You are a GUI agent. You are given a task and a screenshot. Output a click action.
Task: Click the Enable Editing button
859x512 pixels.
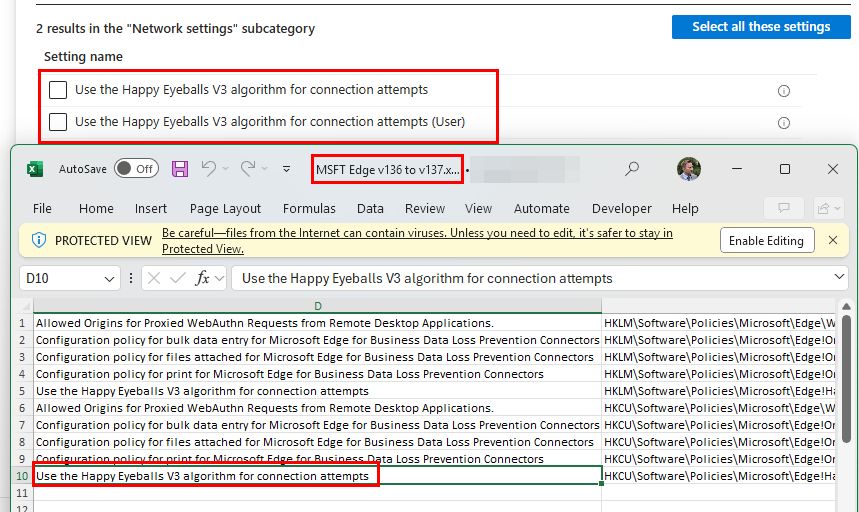coord(767,240)
